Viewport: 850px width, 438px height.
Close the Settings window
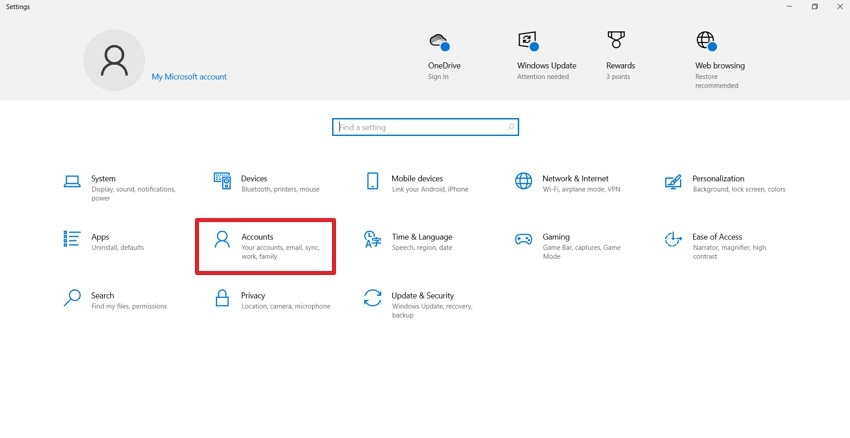click(x=839, y=7)
